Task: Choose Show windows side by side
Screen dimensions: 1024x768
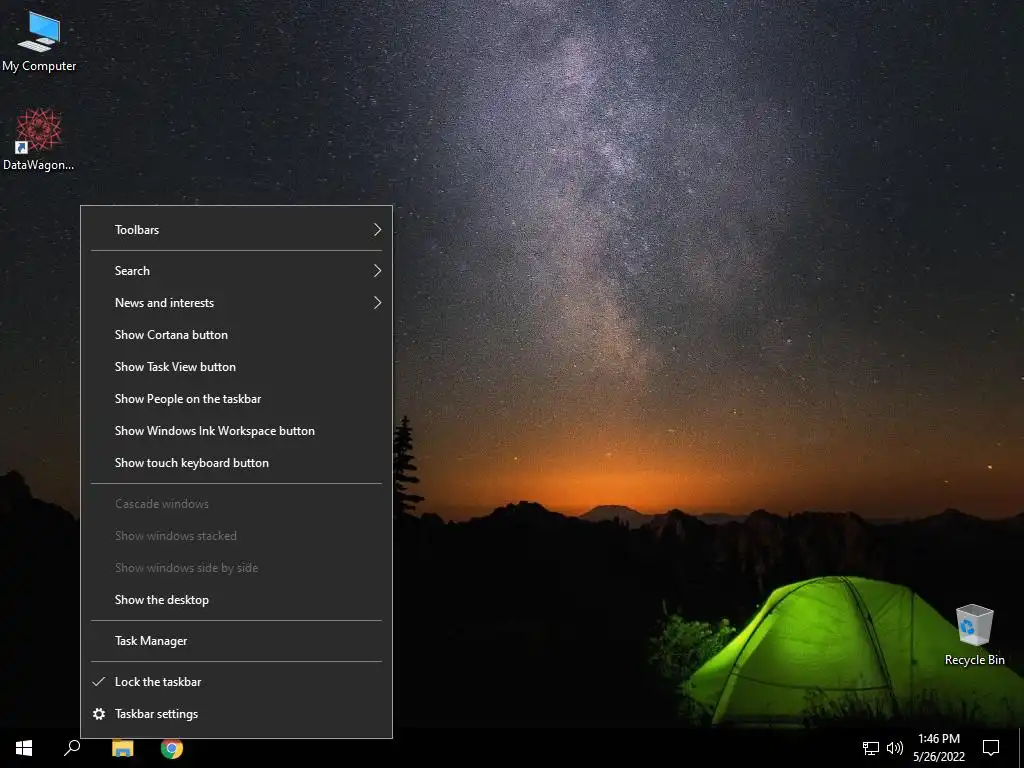Action: [x=236, y=568]
